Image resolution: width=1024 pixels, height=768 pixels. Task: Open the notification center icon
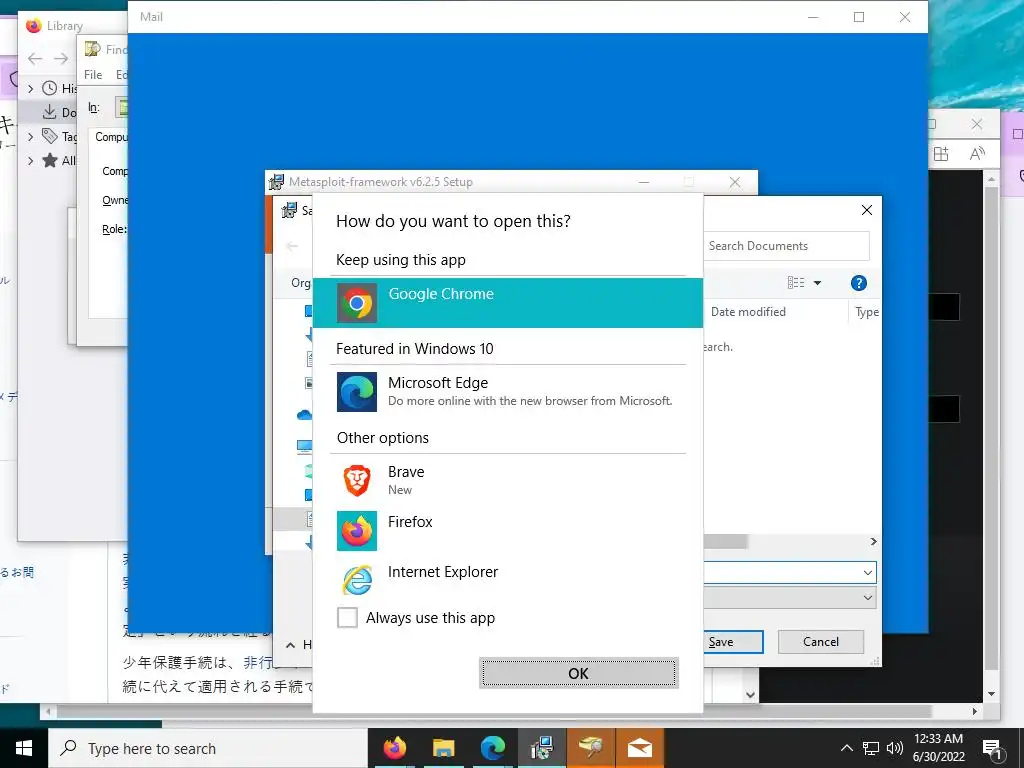[x=993, y=749]
